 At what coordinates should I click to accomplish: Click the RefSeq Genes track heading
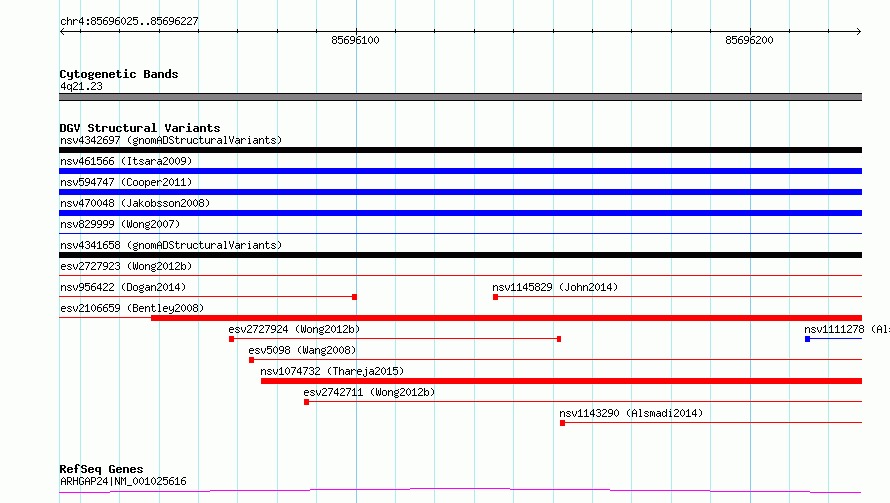tap(101, 469)
